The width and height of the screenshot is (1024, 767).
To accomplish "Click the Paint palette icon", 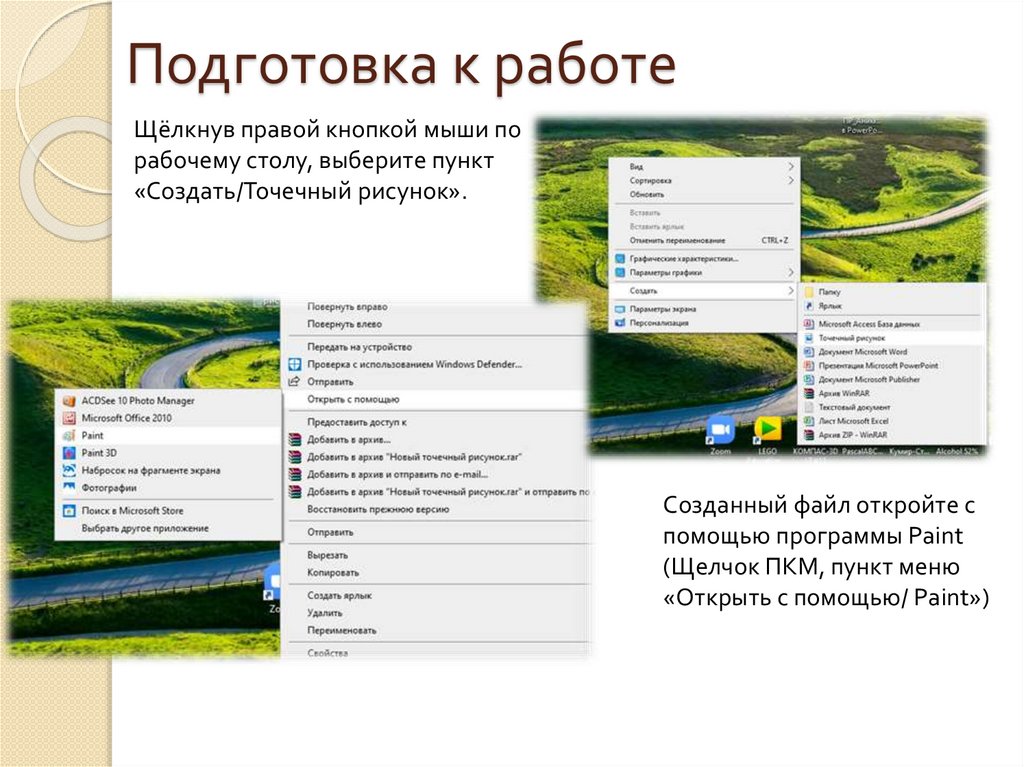I will tap(69, 435).
